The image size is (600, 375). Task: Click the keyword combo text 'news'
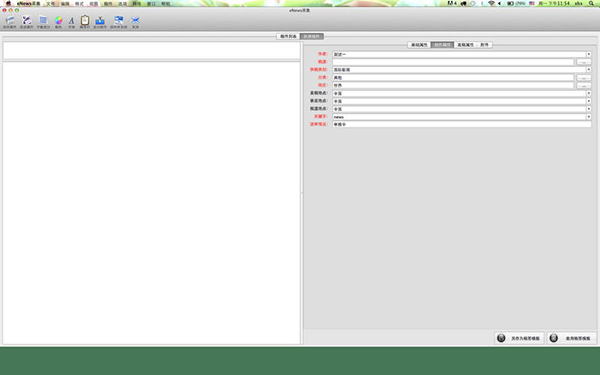339,117
